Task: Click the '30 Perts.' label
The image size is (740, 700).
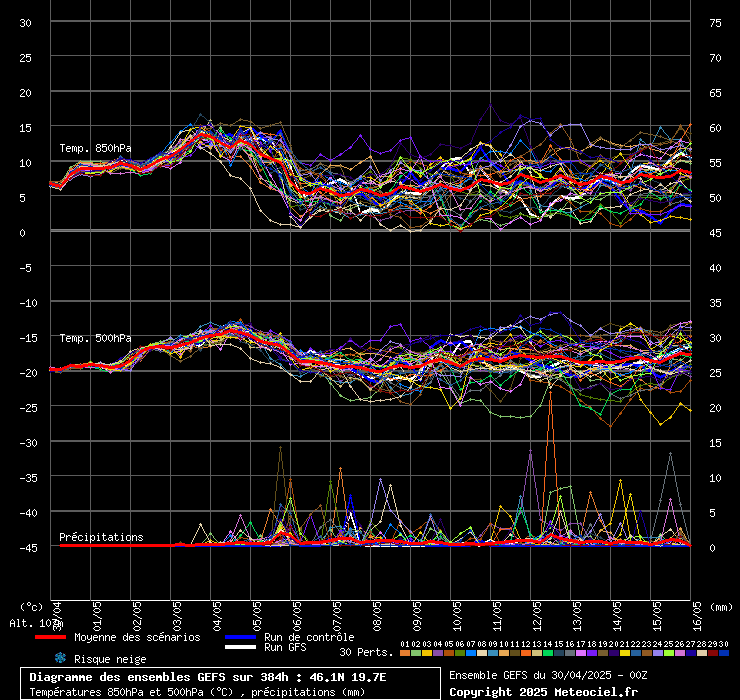Action: tap(366, 652)
